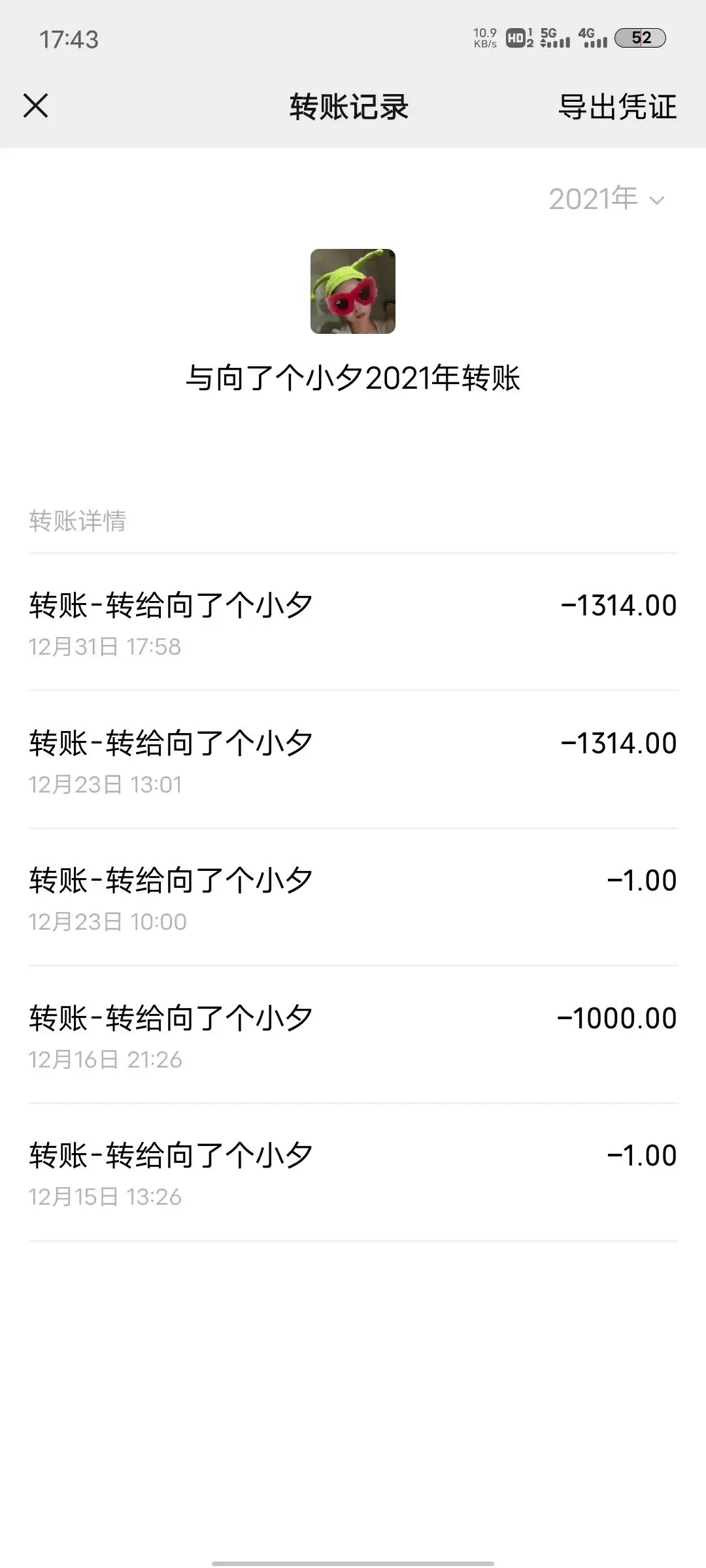This screenshot has width=706, height=1568.
Task: Open the 12月23日 13:01 transfer entry
Action: (353, 760)
